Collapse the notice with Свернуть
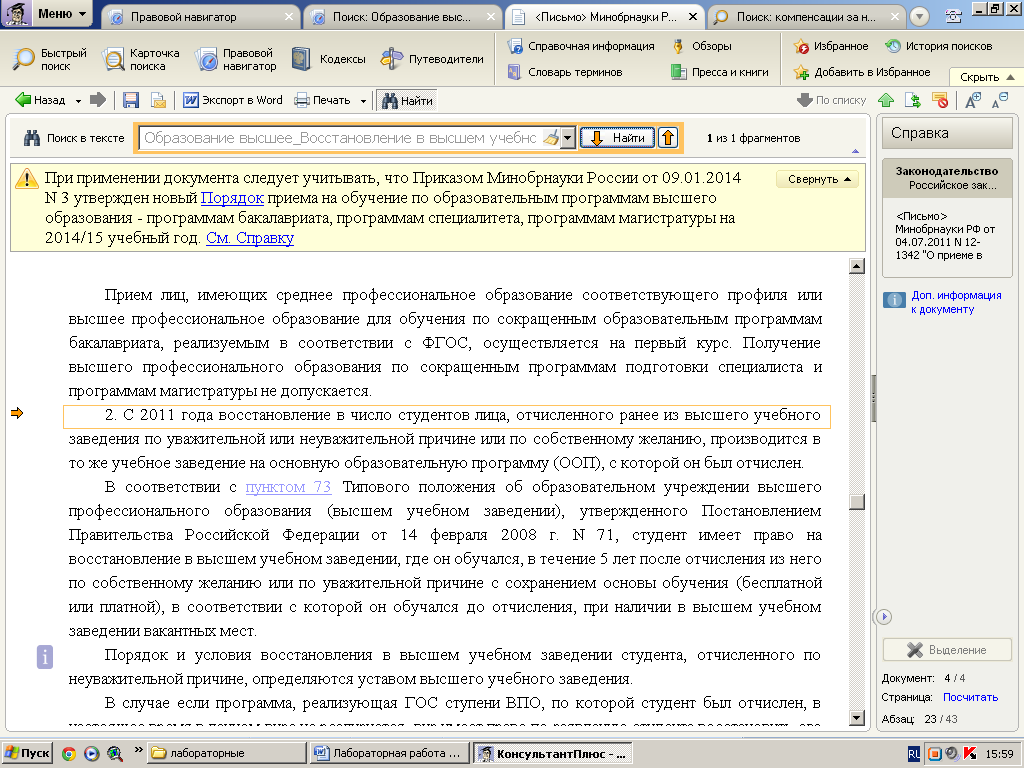 coord(818,179)
